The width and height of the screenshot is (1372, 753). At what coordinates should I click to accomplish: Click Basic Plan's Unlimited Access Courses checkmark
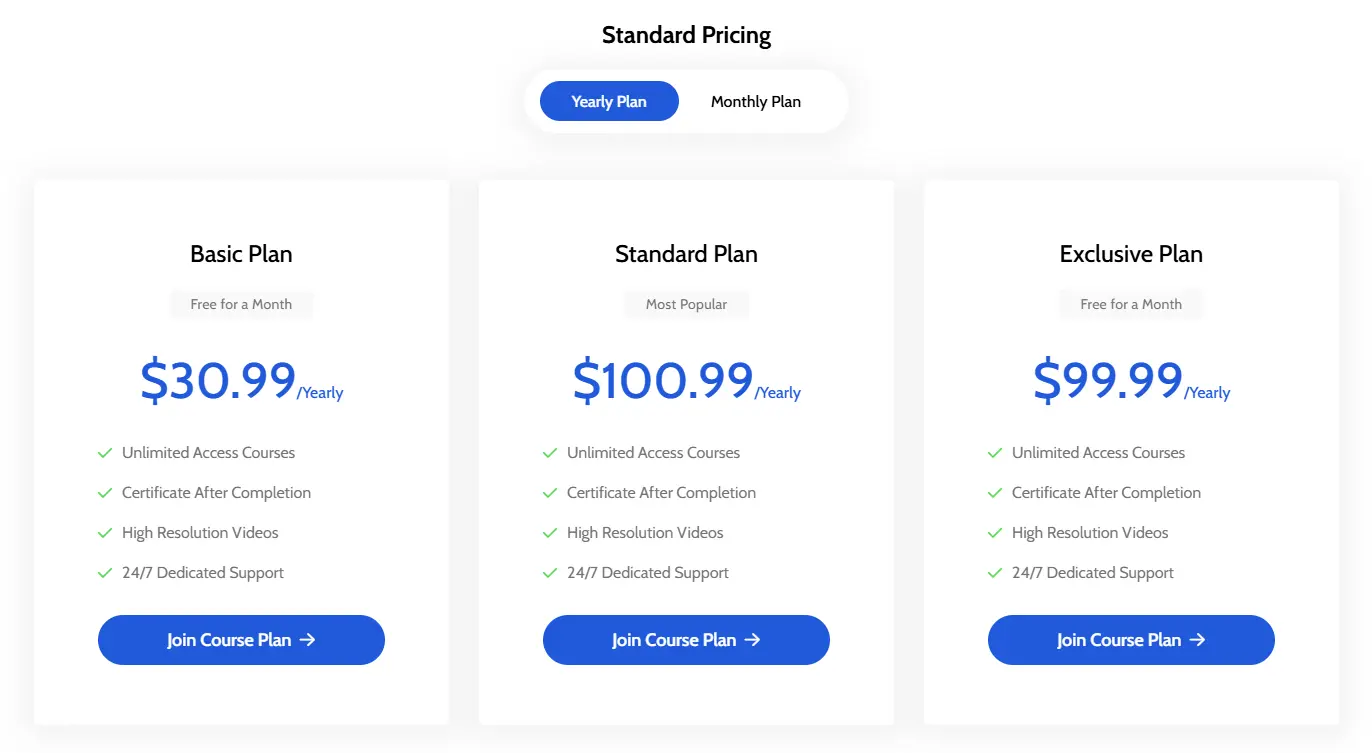click(x=105, y=453)
